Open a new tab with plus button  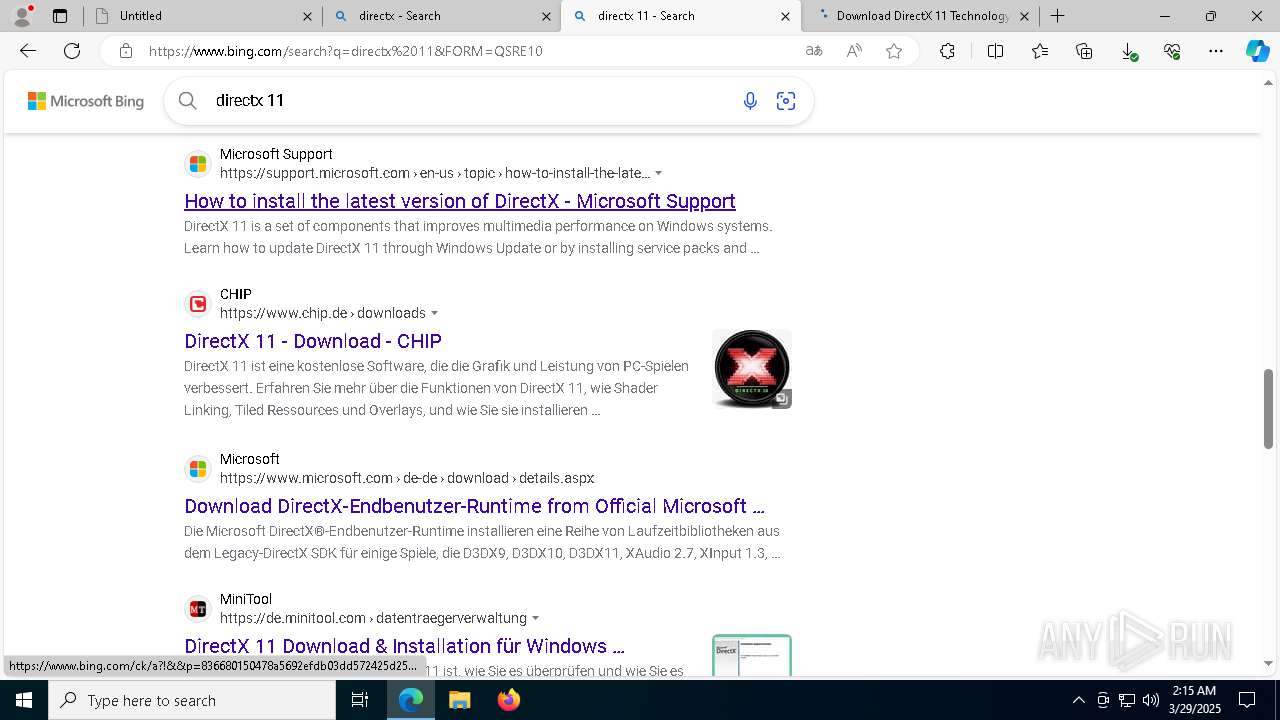tap(1057, 16)
